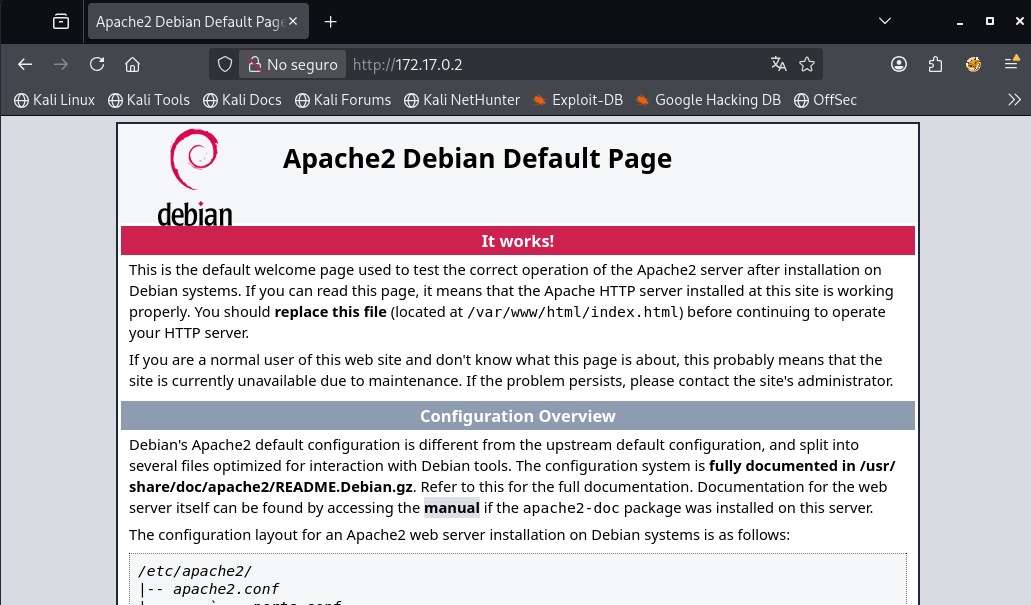Viewport: 1031px width, 605px height.
Task: Click the tracking protection shield icon
Action: [226, 65]
